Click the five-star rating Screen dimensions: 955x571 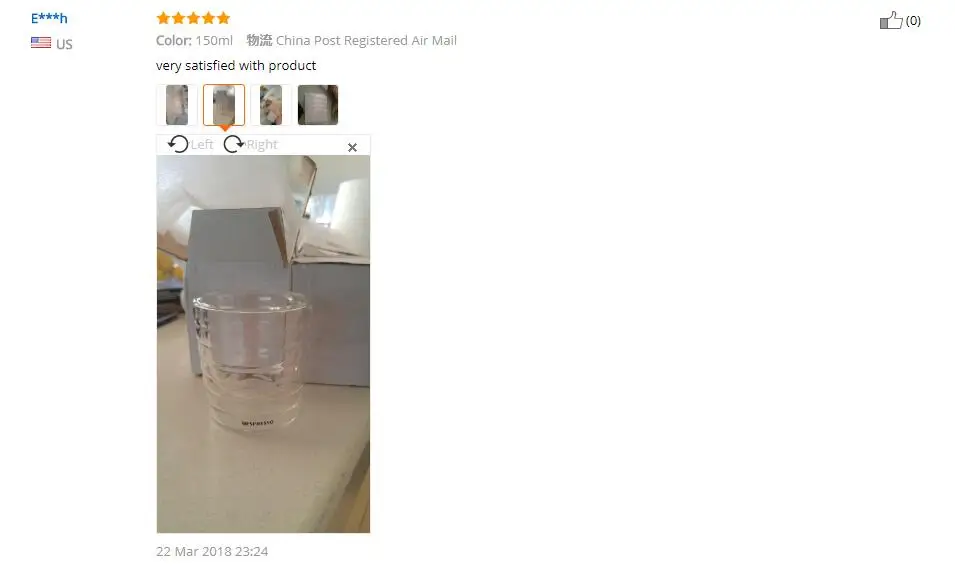(193, 18)
